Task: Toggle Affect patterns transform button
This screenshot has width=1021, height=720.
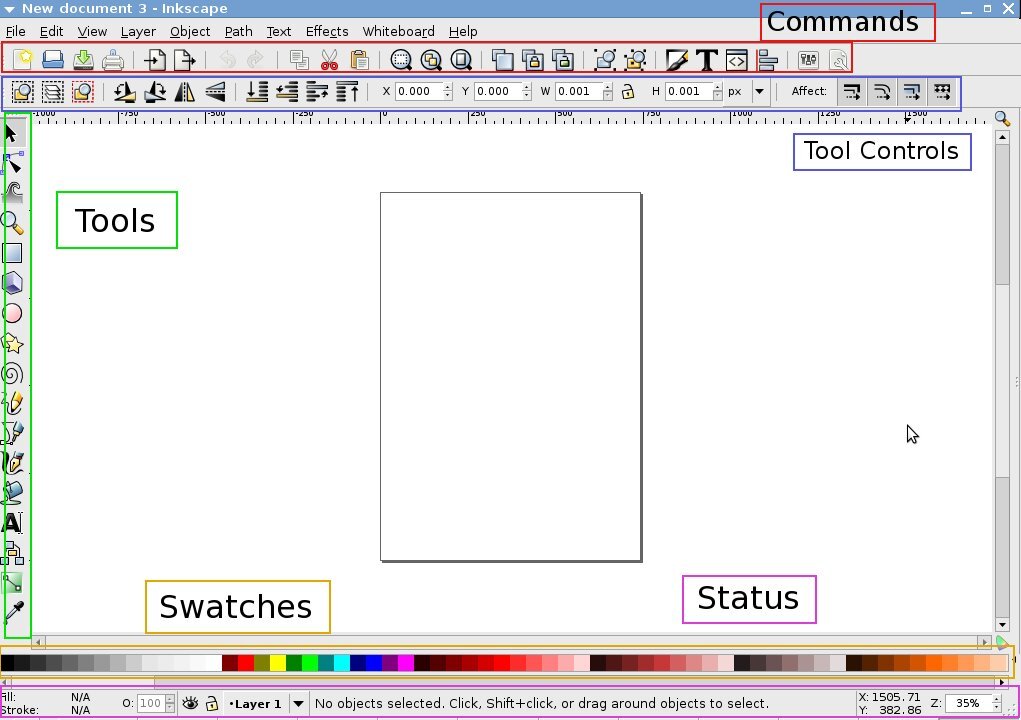Action: click(942, 92)
